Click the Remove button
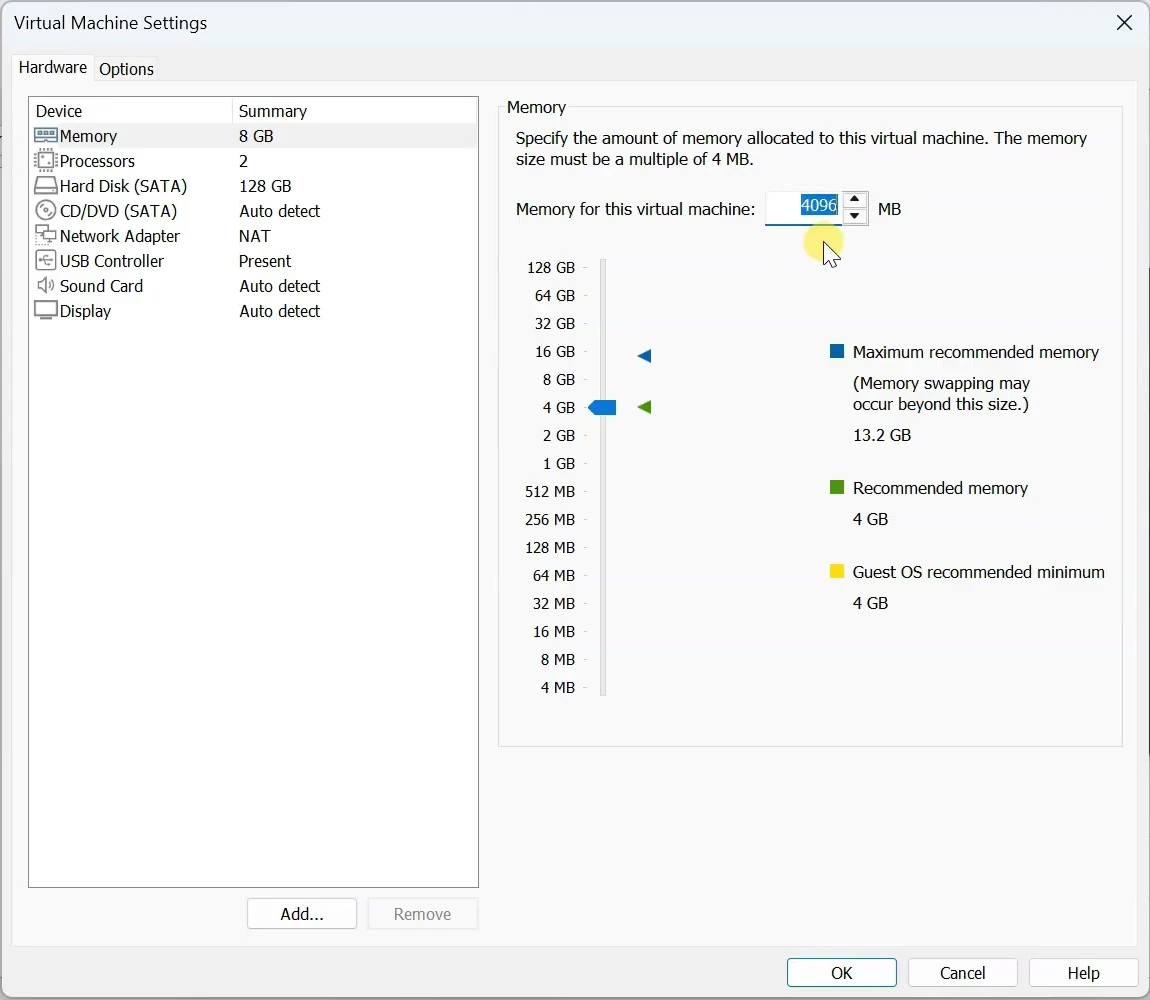1150x1000 pixels. tap(422, 913)
